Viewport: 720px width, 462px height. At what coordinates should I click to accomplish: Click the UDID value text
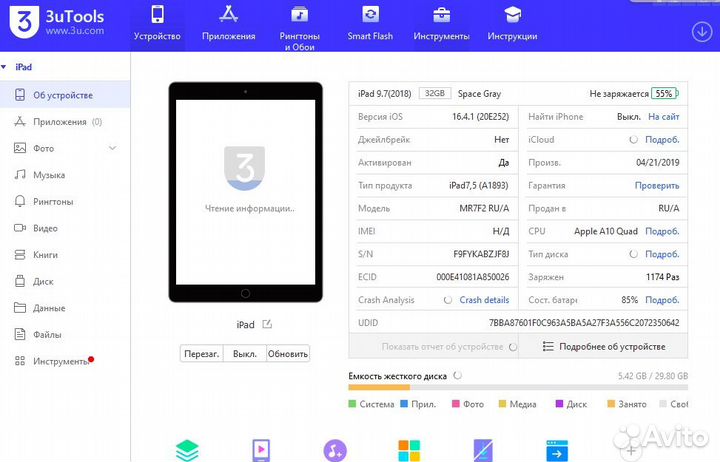pyautogui.click(x=584, y=323)
